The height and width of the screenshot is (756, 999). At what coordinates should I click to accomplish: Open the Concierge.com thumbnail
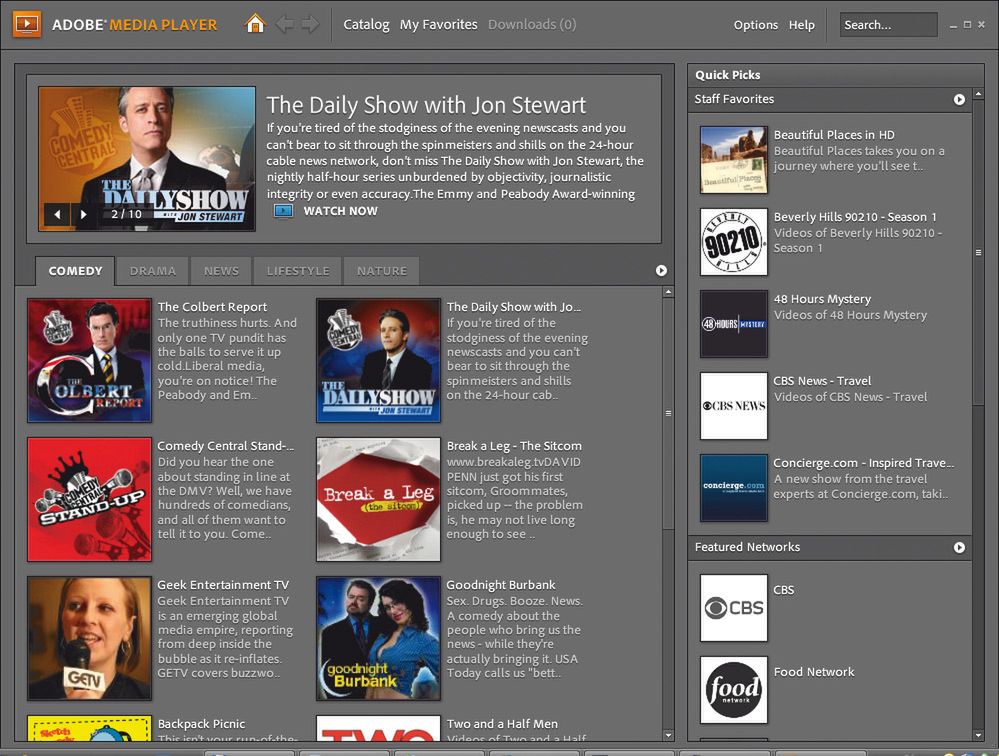click(733, 488)
